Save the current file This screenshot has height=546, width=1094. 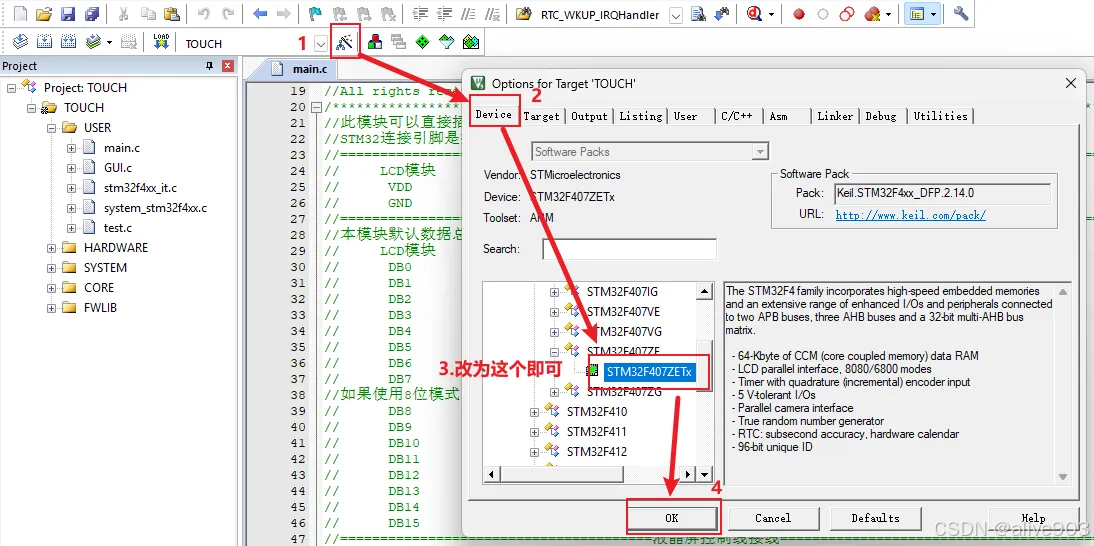tap(68, 13)
